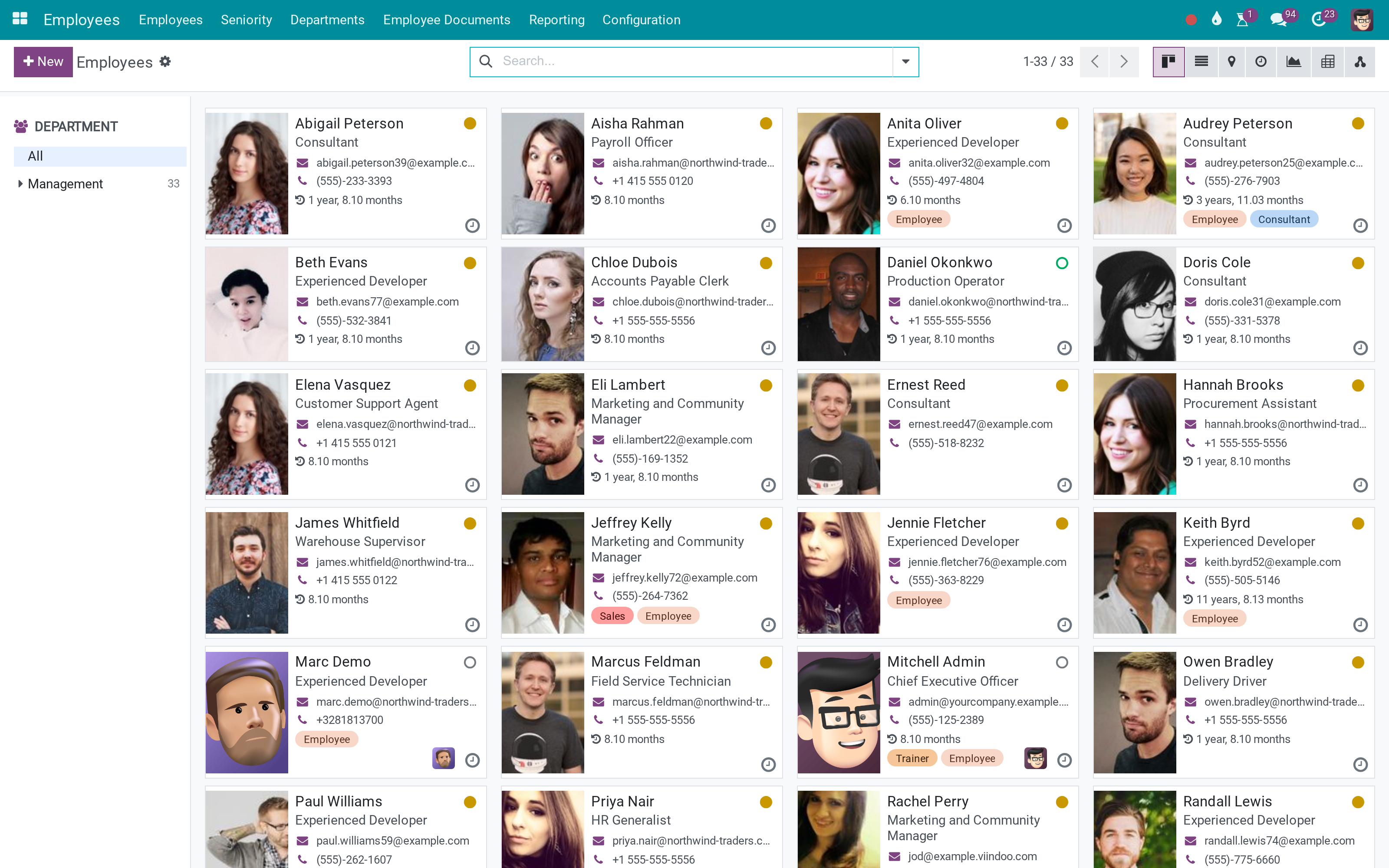
Task: Click Owen Bradley's Delivery Driver title
Action: 1224,681
